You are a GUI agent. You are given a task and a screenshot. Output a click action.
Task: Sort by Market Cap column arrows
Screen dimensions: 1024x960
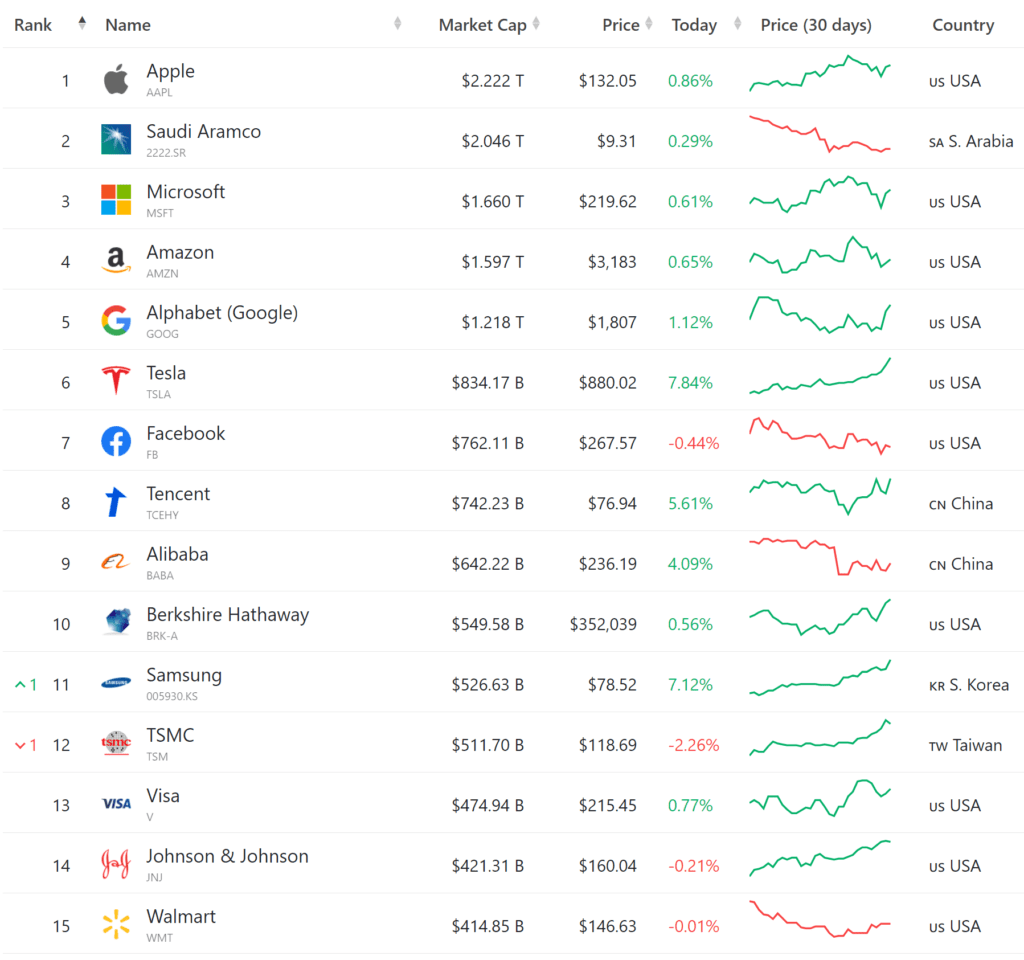pyautogui.click(x=536, y=24)
